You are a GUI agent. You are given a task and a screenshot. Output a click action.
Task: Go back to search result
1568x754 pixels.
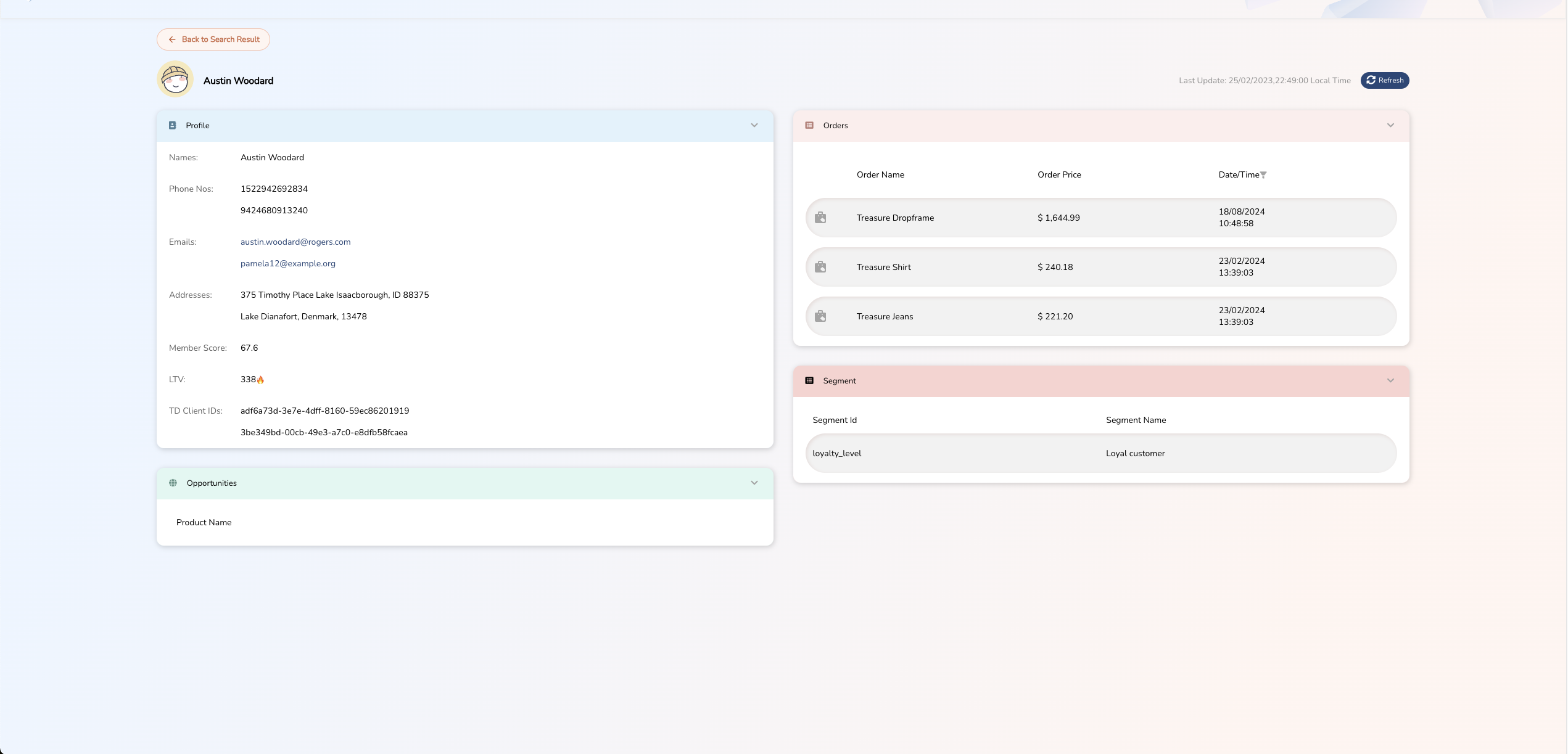(x=213, y=39)
